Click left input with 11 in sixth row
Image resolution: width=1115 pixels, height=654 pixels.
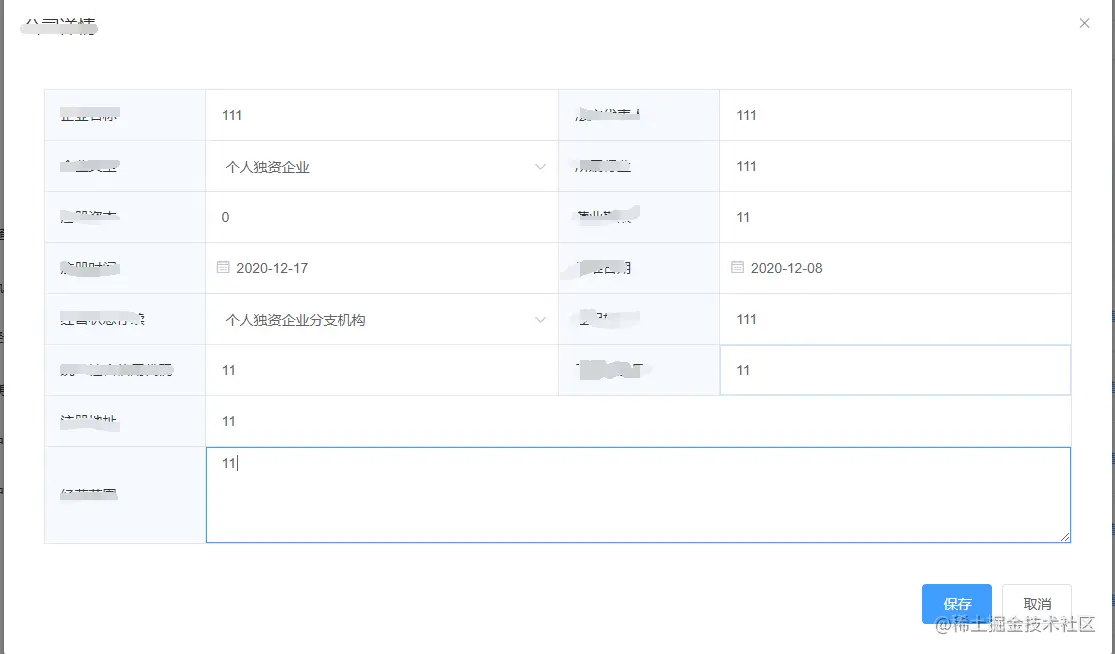click(x=382, y=370)
